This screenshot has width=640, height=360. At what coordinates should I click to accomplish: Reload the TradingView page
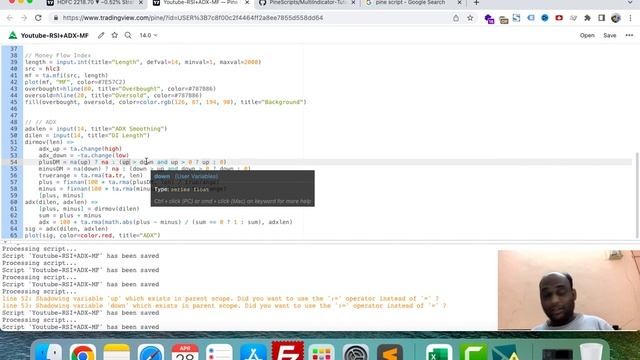(38, 18)
